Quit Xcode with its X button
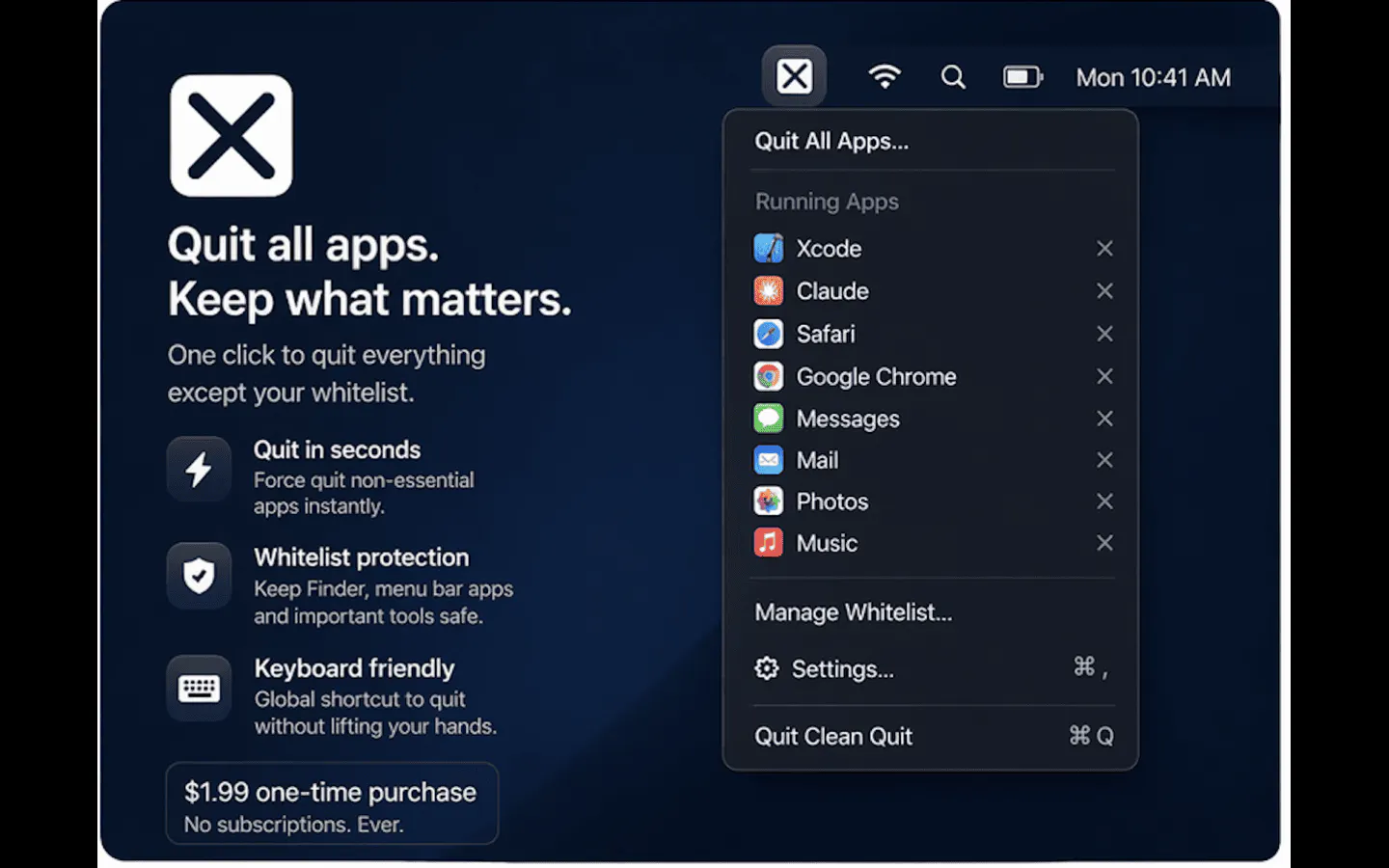The image size is (1389, 868). 1104,249
